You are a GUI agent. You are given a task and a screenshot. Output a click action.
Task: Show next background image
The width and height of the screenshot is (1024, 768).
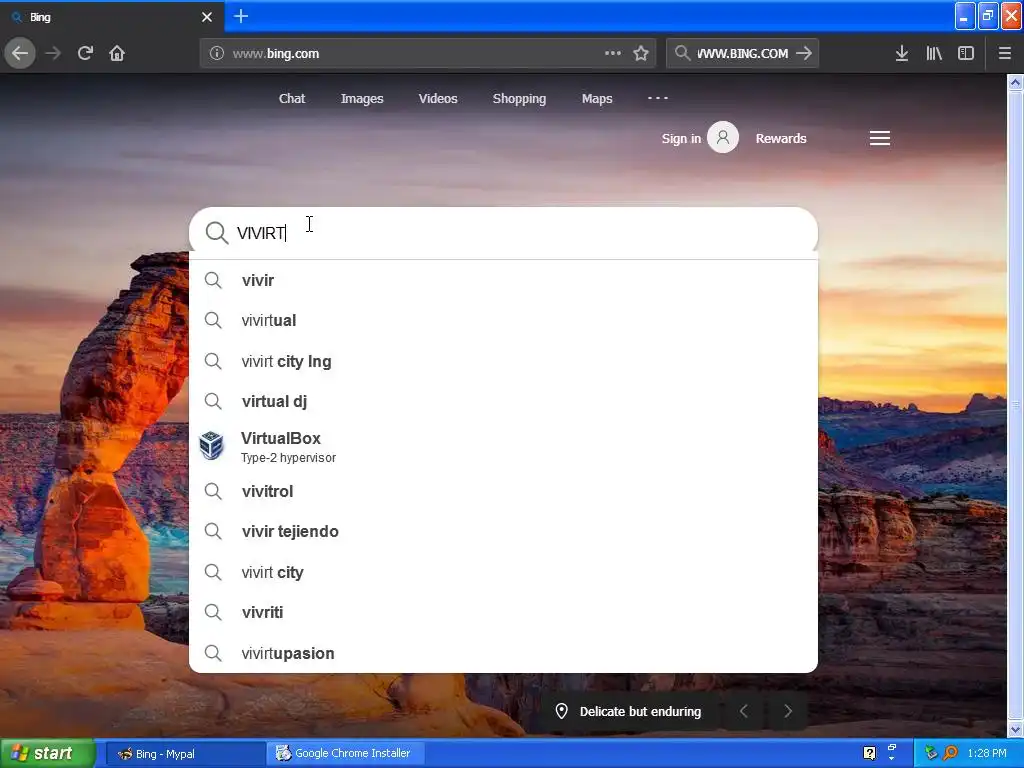pos(788,711)
